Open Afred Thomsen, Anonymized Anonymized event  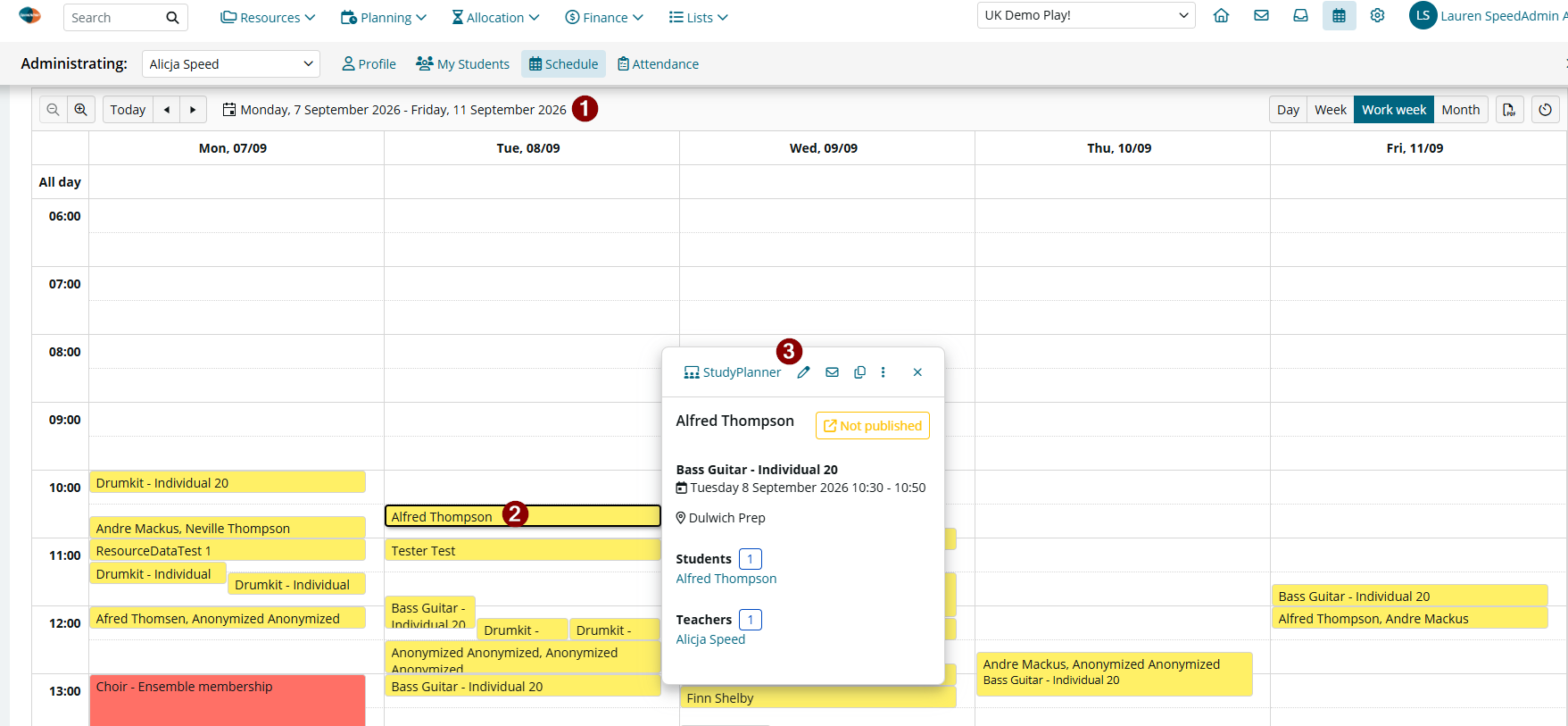click(228, 618)
